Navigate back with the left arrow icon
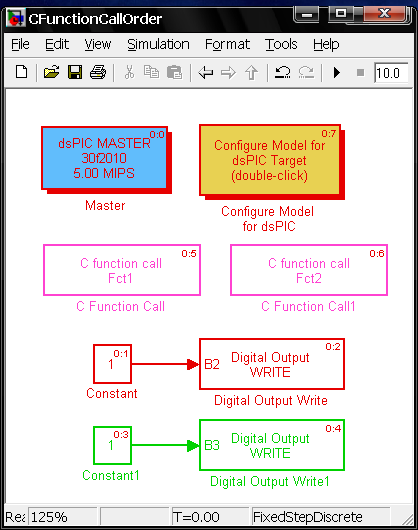 coord(205,72)
